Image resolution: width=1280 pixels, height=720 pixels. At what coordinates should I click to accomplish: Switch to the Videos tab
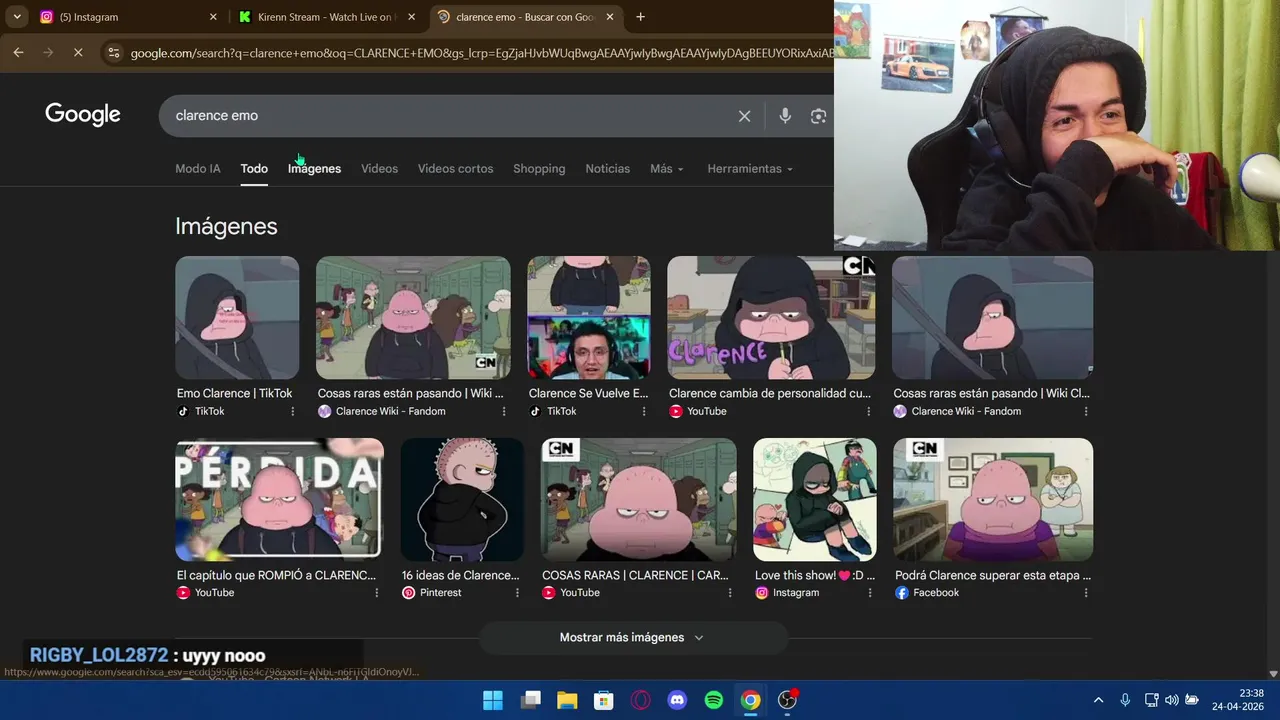click(379, 169)
